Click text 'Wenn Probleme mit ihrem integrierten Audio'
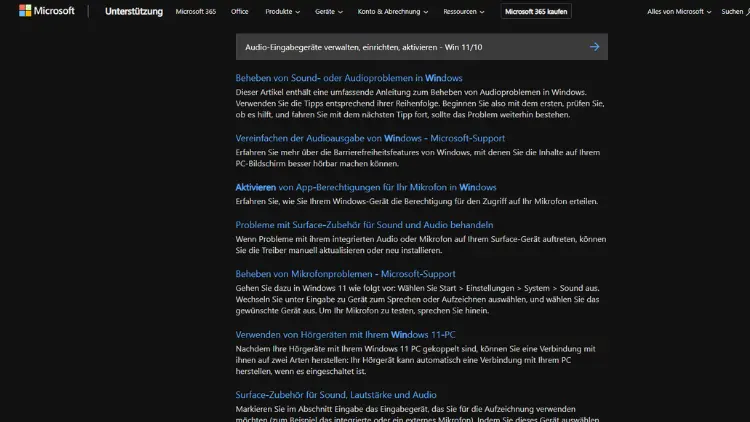The width and height of the screenshot is (750, 422). 420,244
